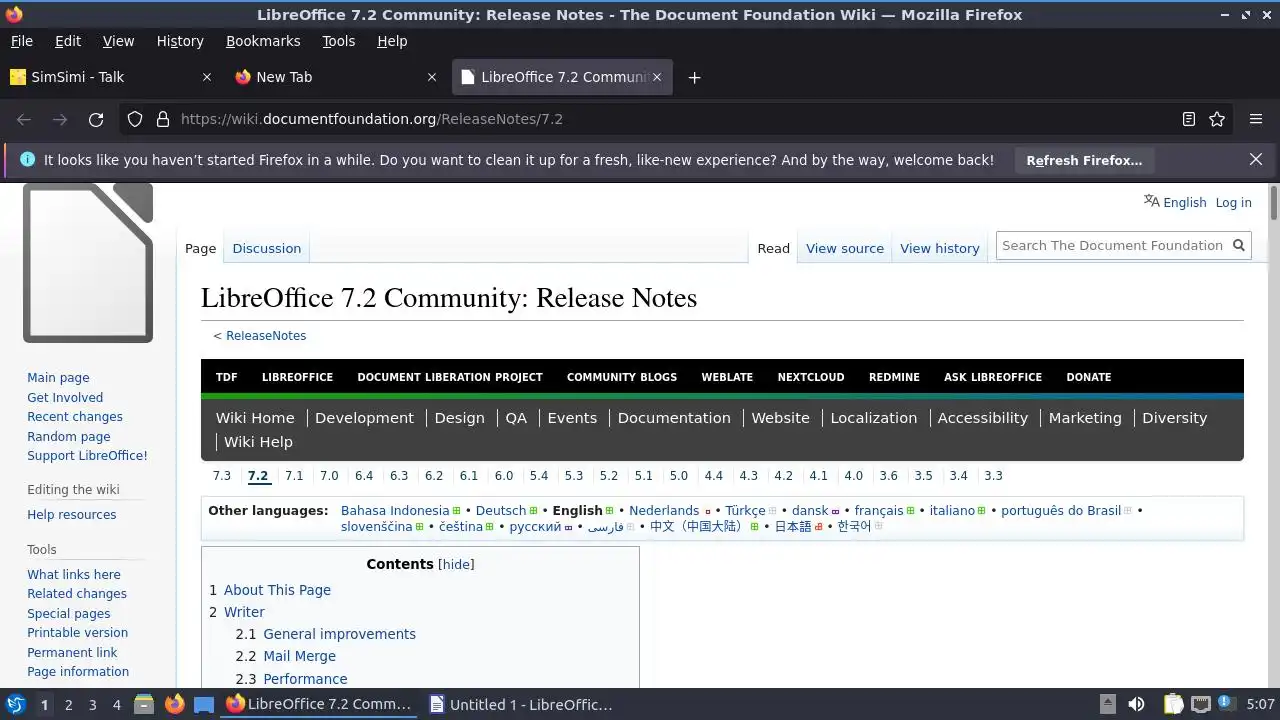This screenshot has height=720, width=1280.
Task: Switch to workspace 4 in pager
Action: pos(116,704)
